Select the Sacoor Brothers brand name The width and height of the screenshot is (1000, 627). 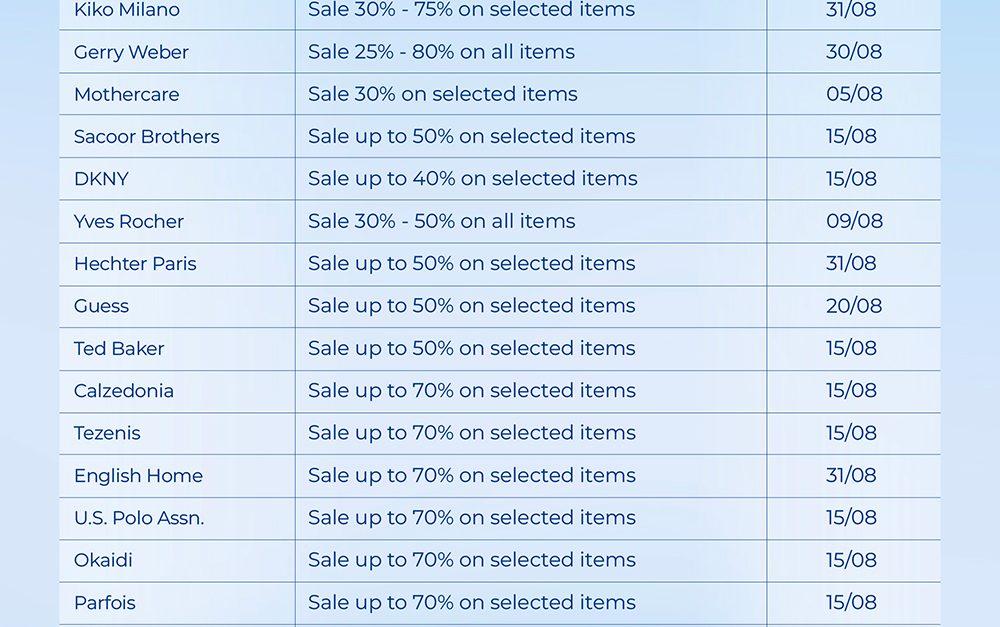pos(147,137)
